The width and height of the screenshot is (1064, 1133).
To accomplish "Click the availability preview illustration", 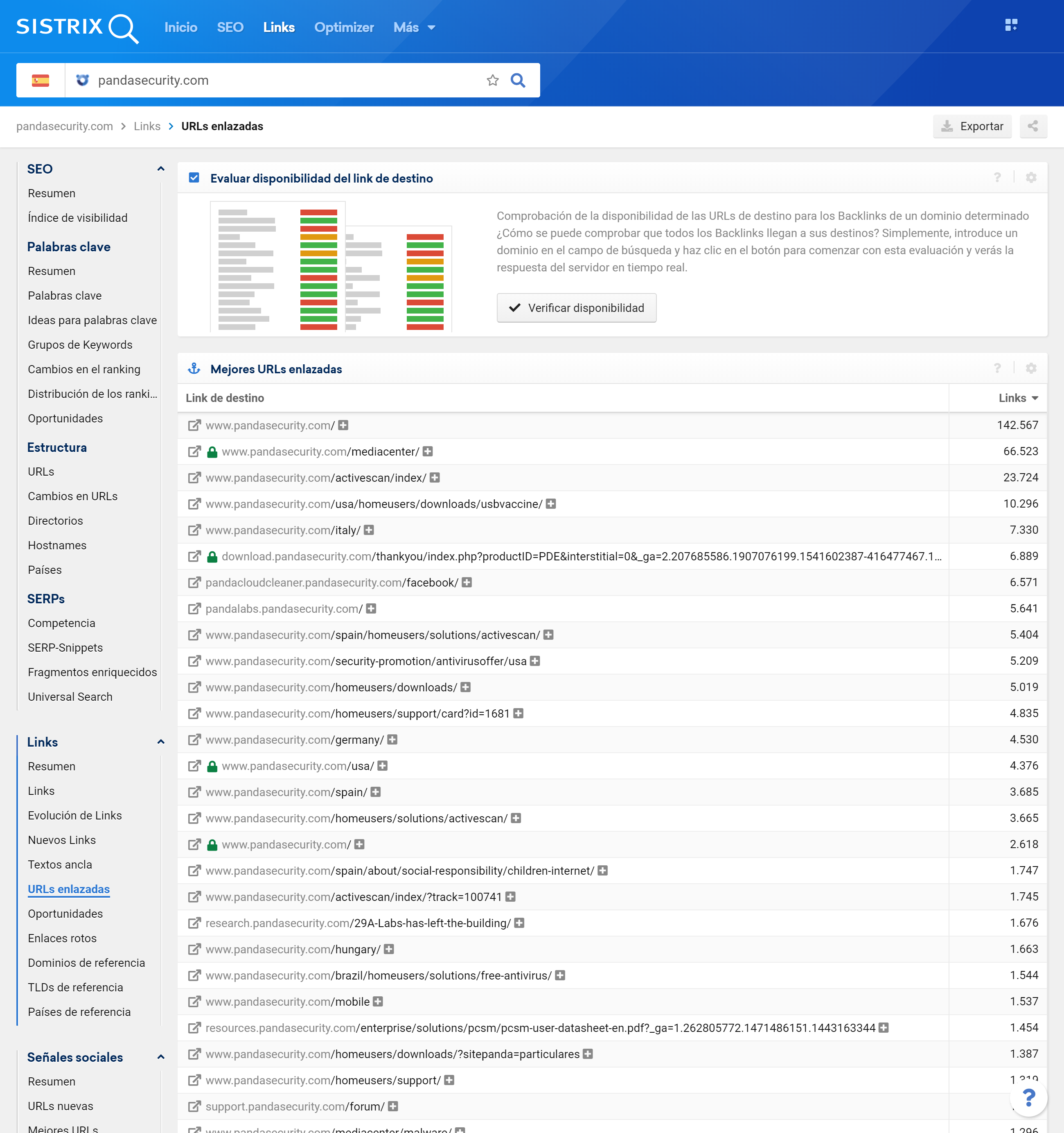I will pos(331,266).
